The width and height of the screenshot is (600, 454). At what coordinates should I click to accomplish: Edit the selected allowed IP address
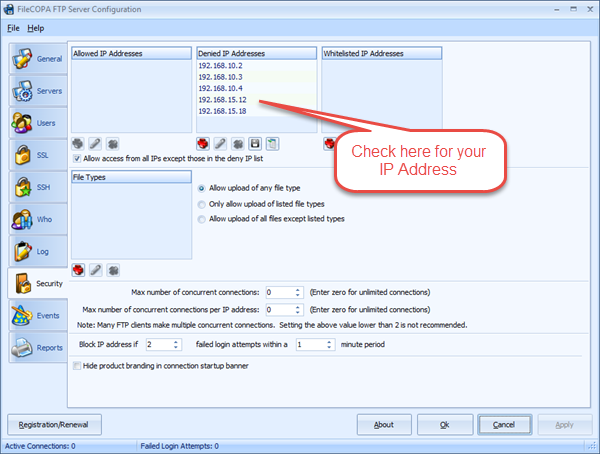click(x=95, y=144)
